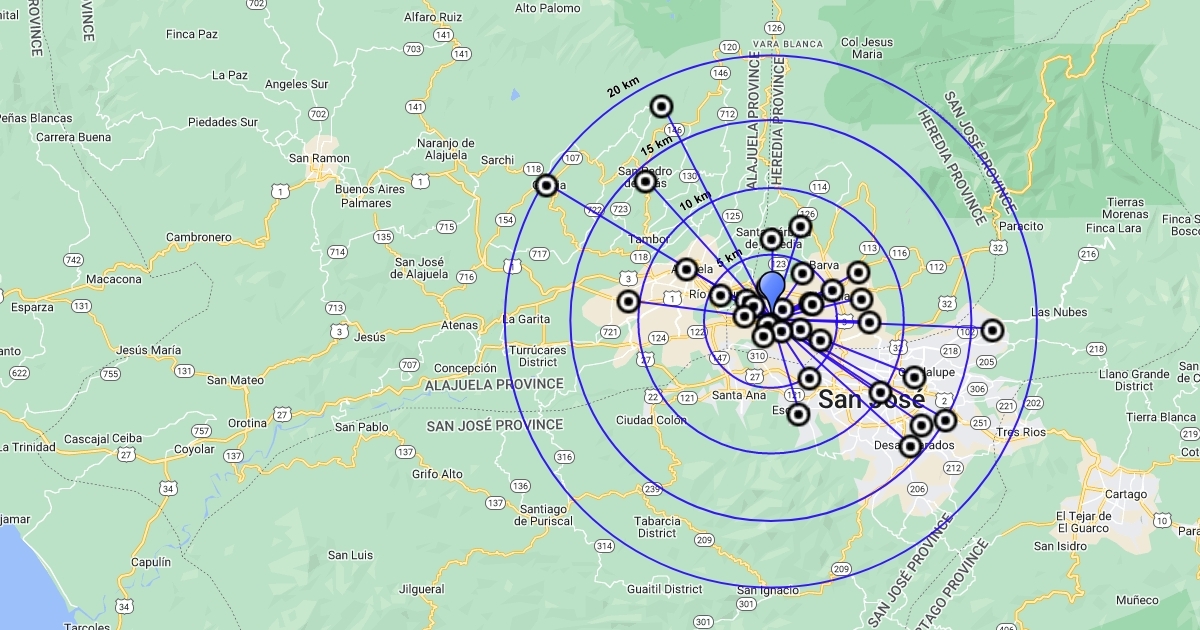Select the marker over the Alajuela label
Viewport: 1200px width, 630px height.
tap(686, 269)
